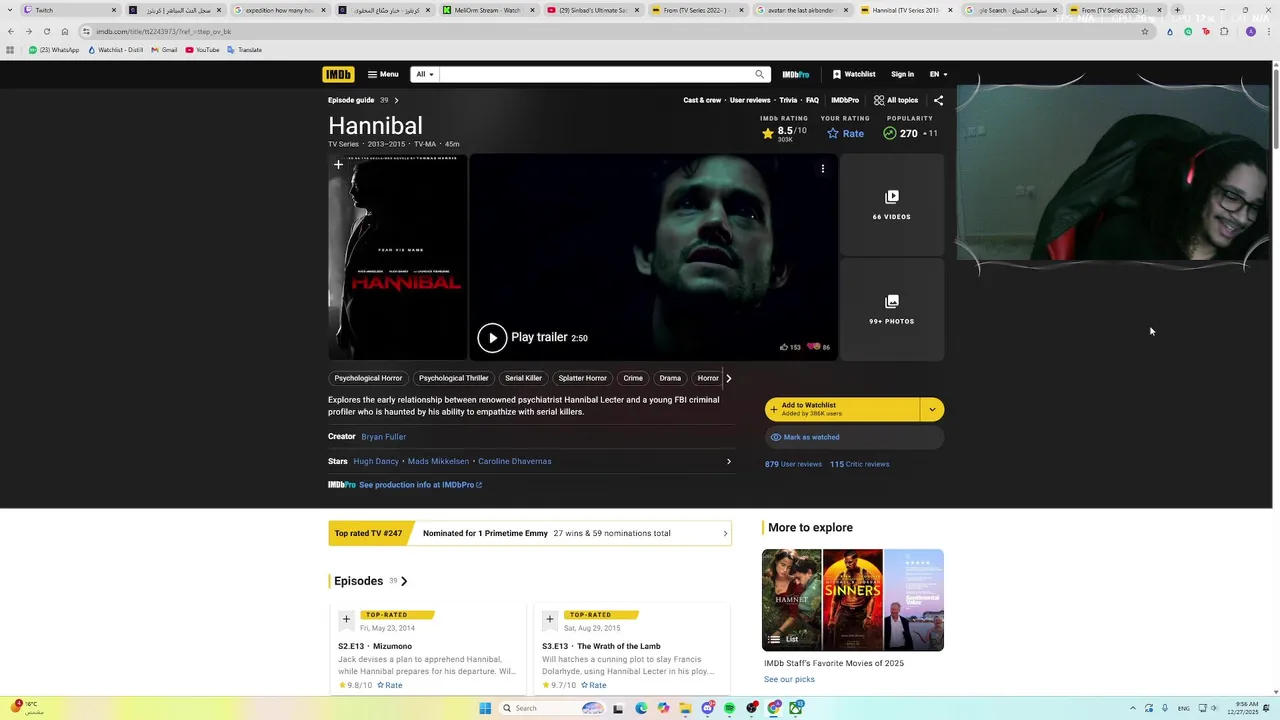
Task: Click the search magnifier icon
Action: [x=760, y=74]
